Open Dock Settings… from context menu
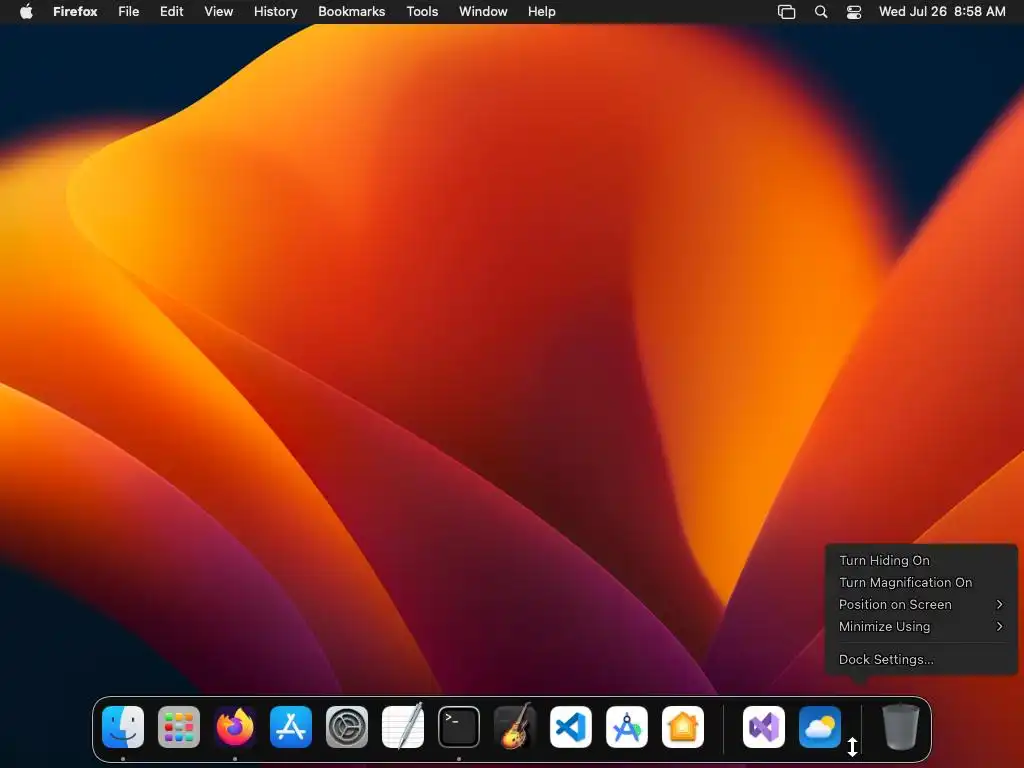Image resolution: width=1024 pixels, height=768 pixels. click(x=921, y=660)
